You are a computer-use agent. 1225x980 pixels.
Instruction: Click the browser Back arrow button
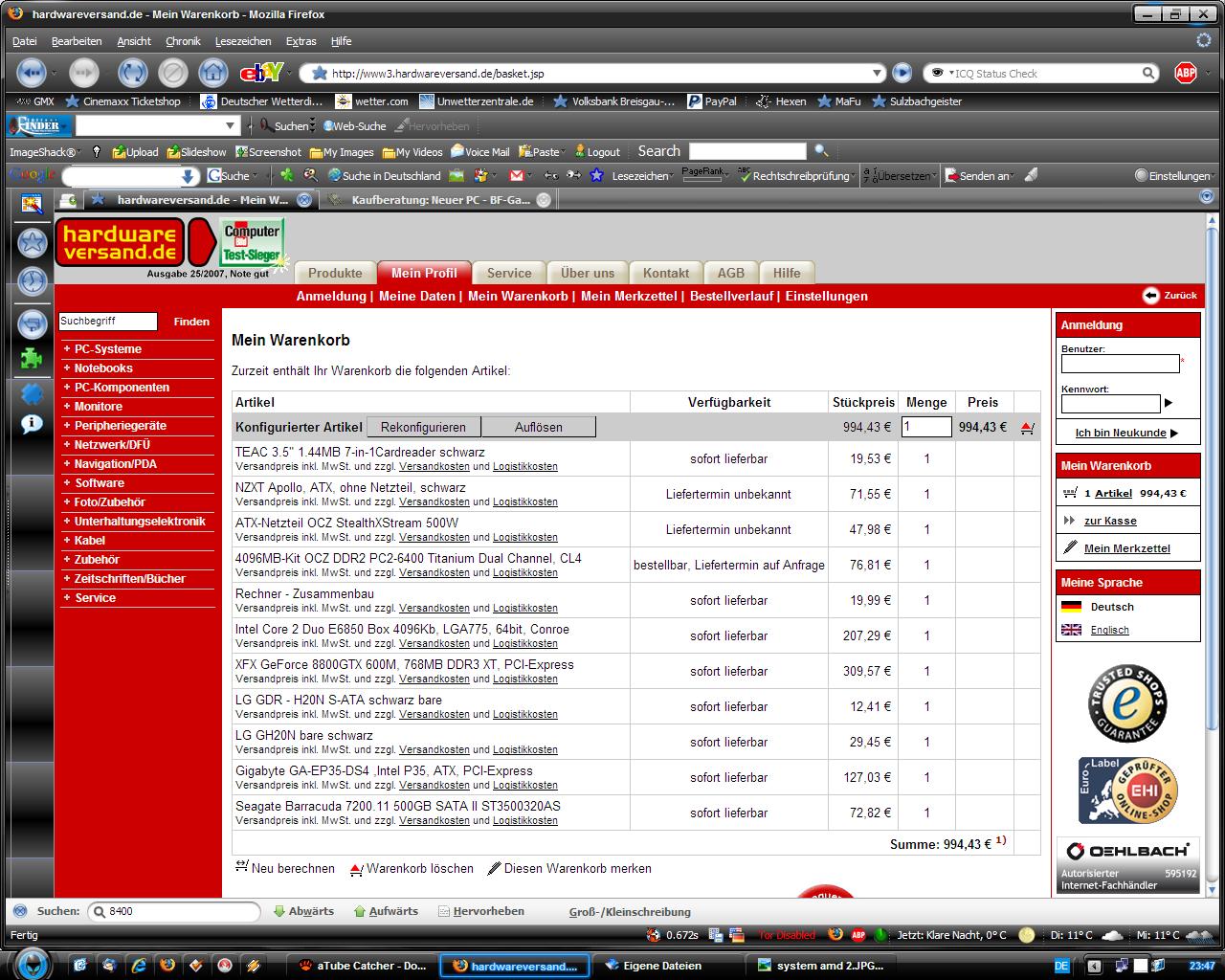(x=32, y=73)
